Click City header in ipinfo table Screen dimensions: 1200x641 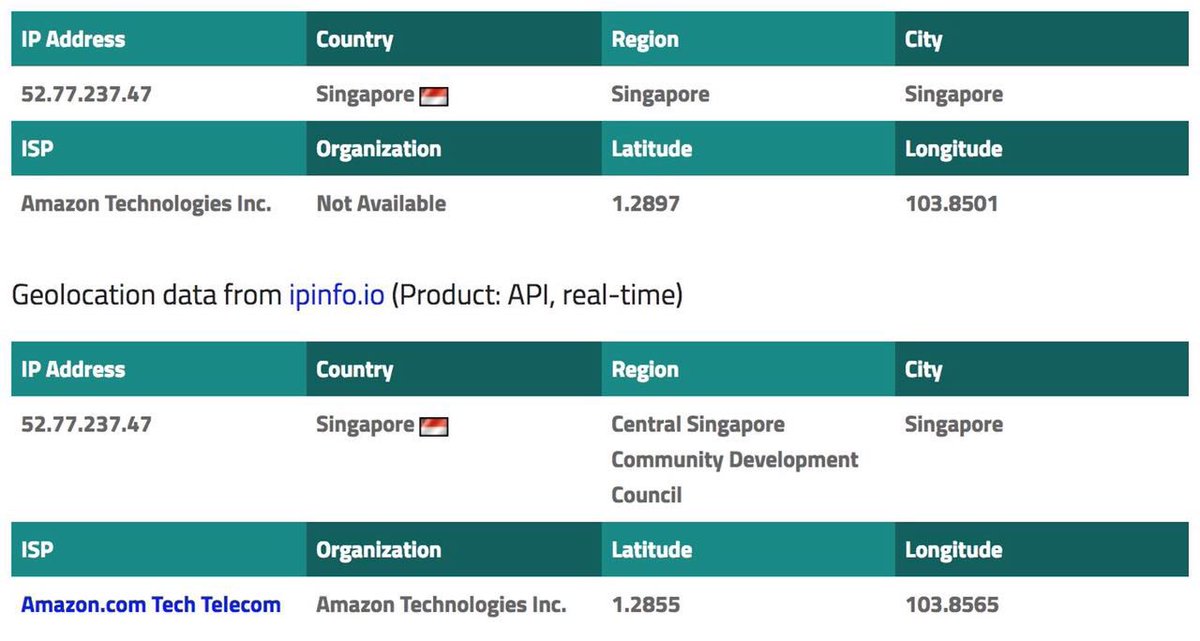1042,370
